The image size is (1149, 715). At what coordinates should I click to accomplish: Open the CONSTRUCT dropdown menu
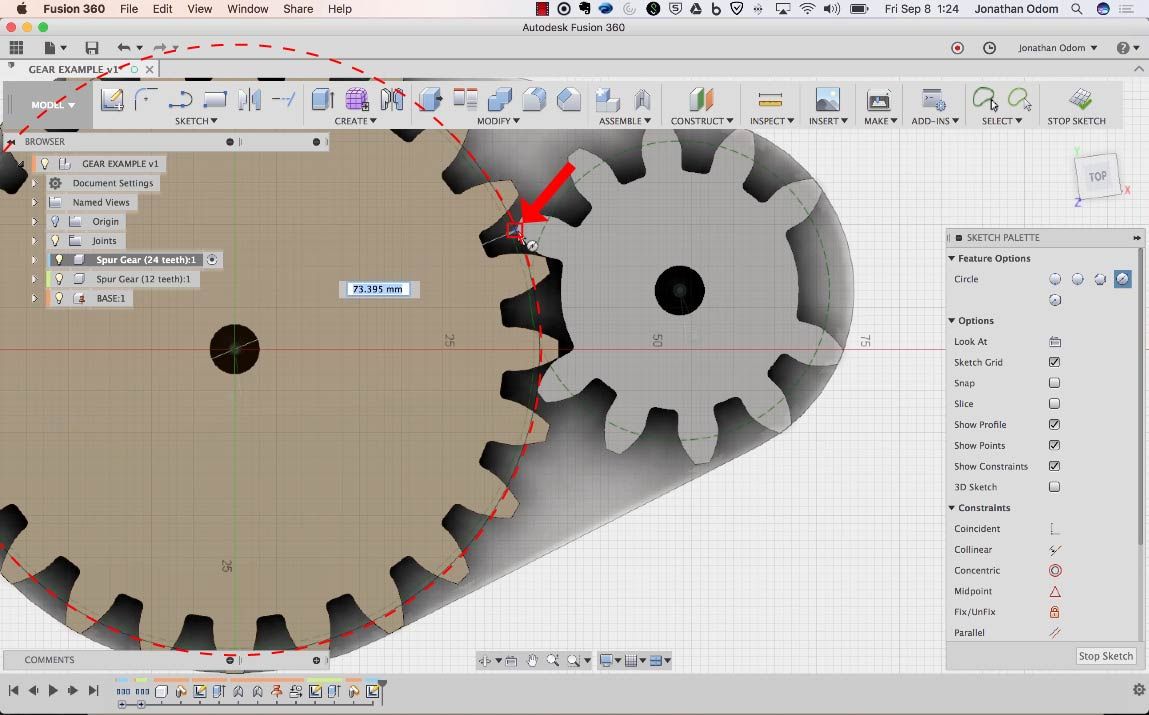coord(702,121)
